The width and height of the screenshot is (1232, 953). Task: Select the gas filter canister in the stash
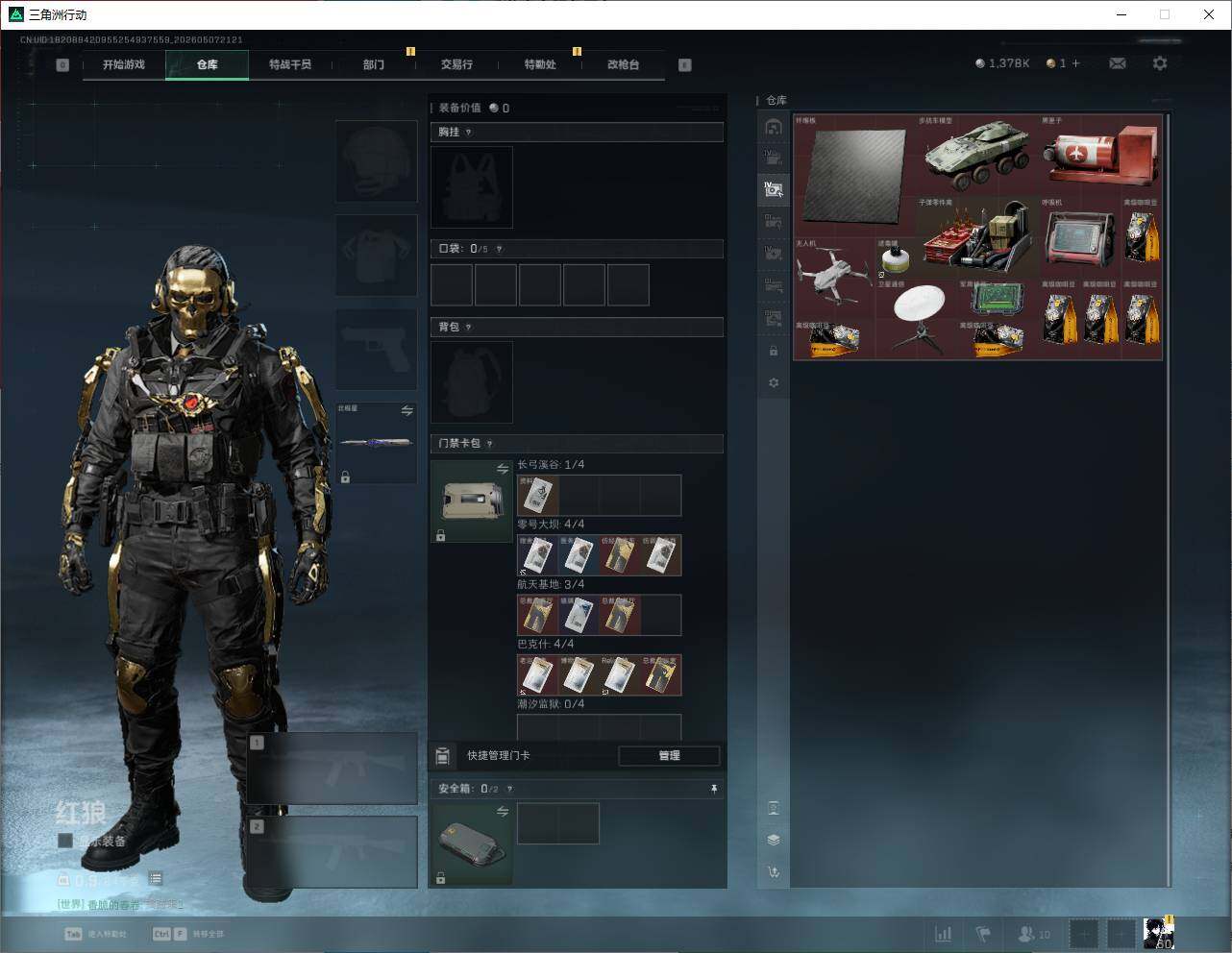pos(895,258)
